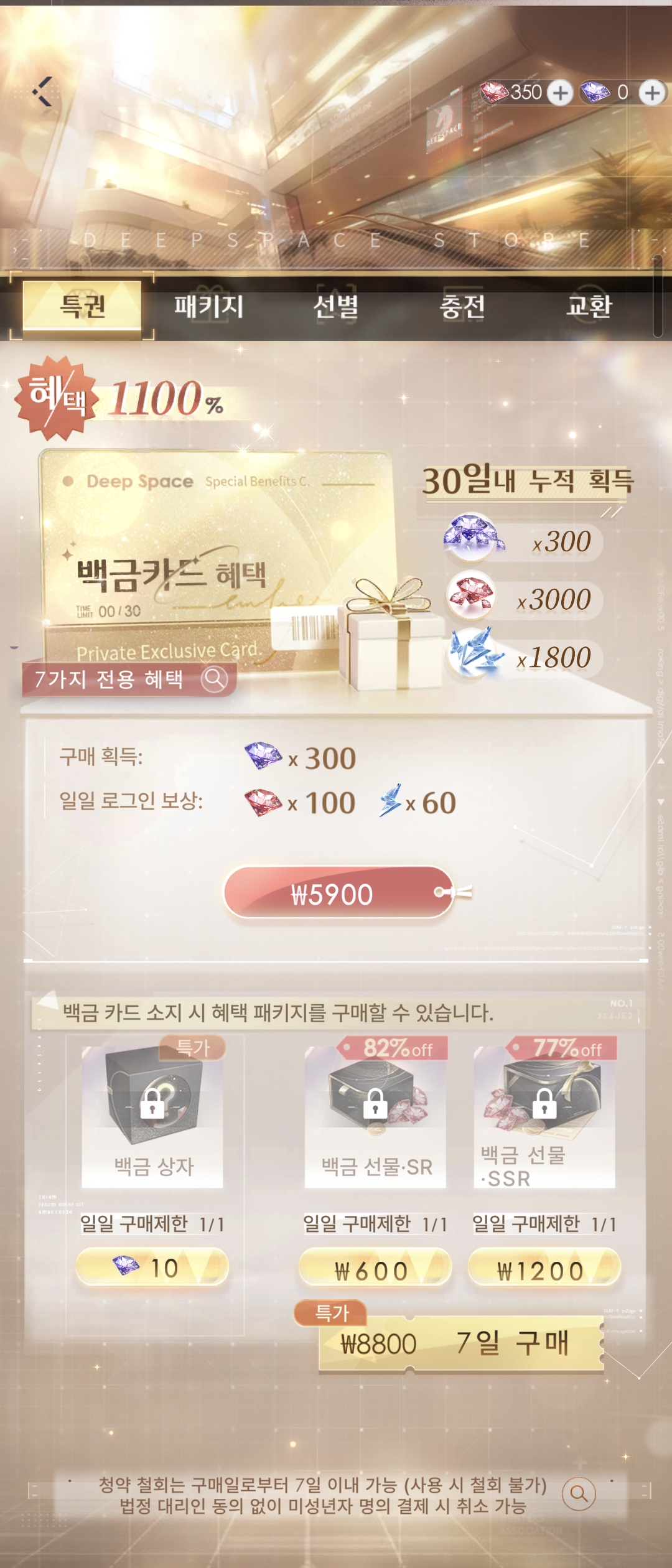Screen dimensions: 672x1568
Task: Buy SR gift for ₩600
Action: pos(375,1267)
